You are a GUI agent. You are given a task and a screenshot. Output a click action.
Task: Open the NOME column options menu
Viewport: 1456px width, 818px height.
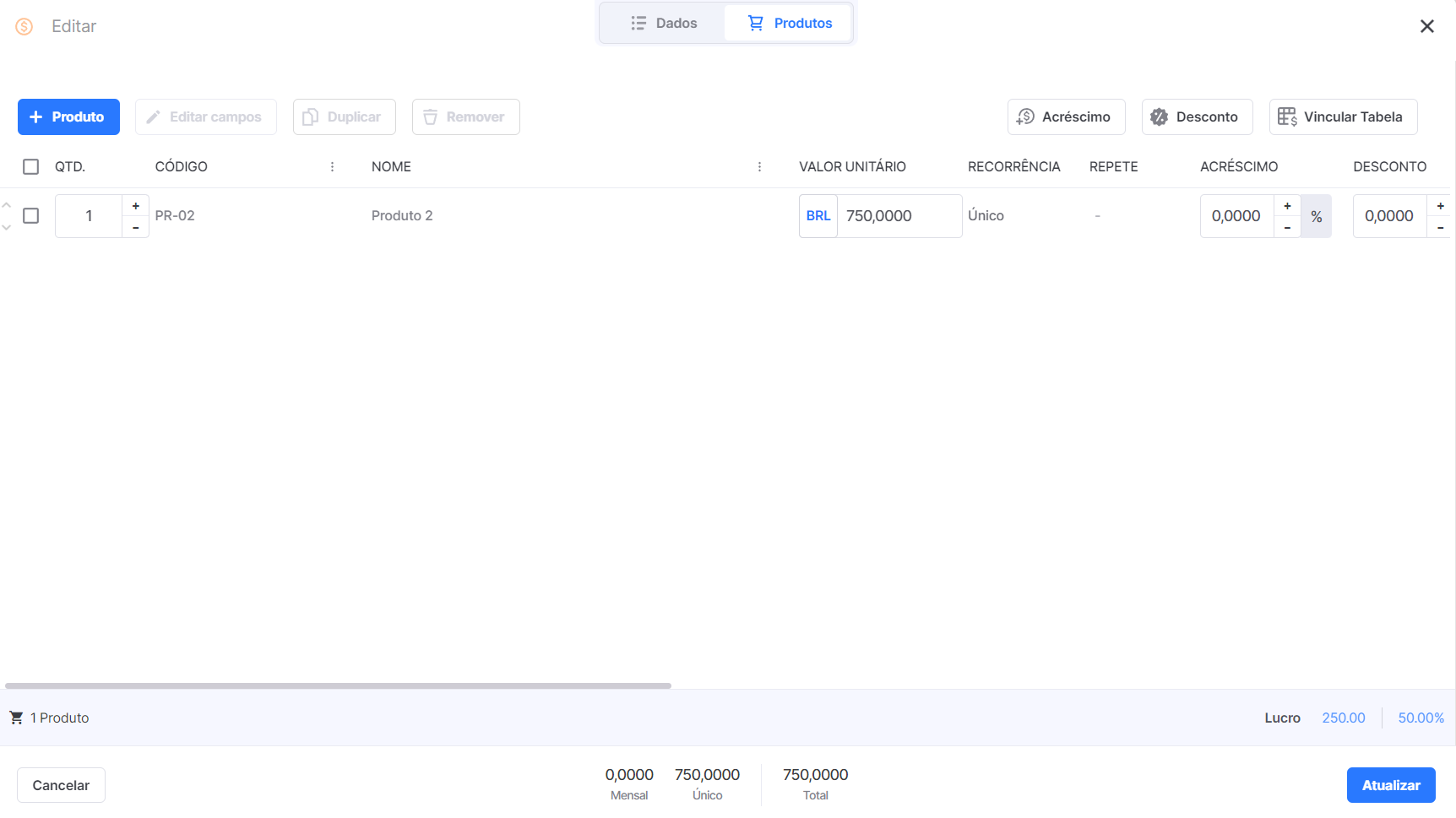[x=759, y=167]
